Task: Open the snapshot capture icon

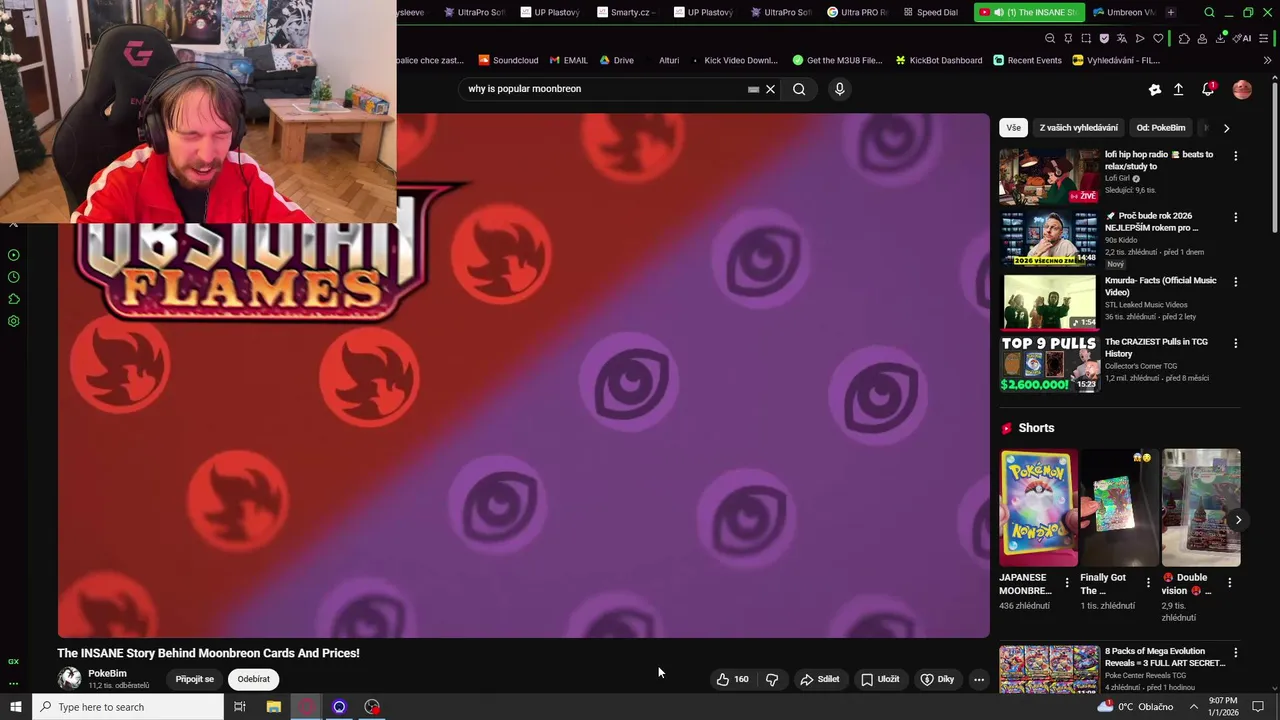Action: click(1086, 38)
